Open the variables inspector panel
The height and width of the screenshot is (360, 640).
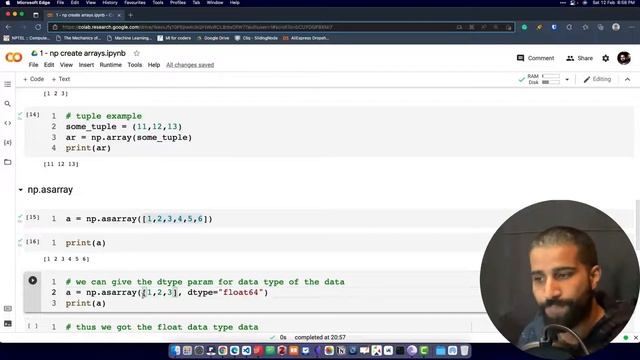[7, 142]
